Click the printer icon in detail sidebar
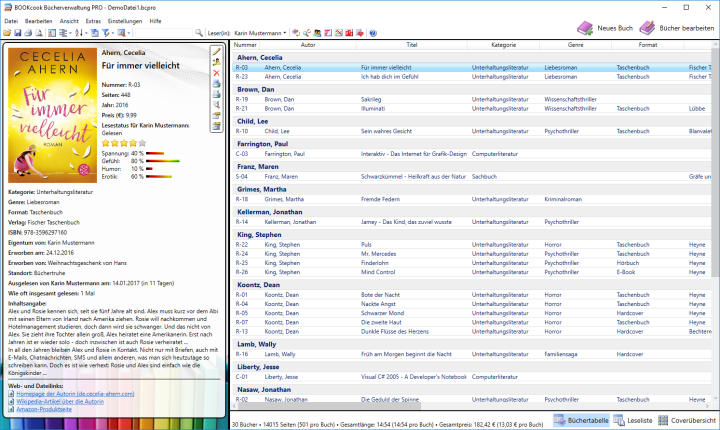 (217, 85)
